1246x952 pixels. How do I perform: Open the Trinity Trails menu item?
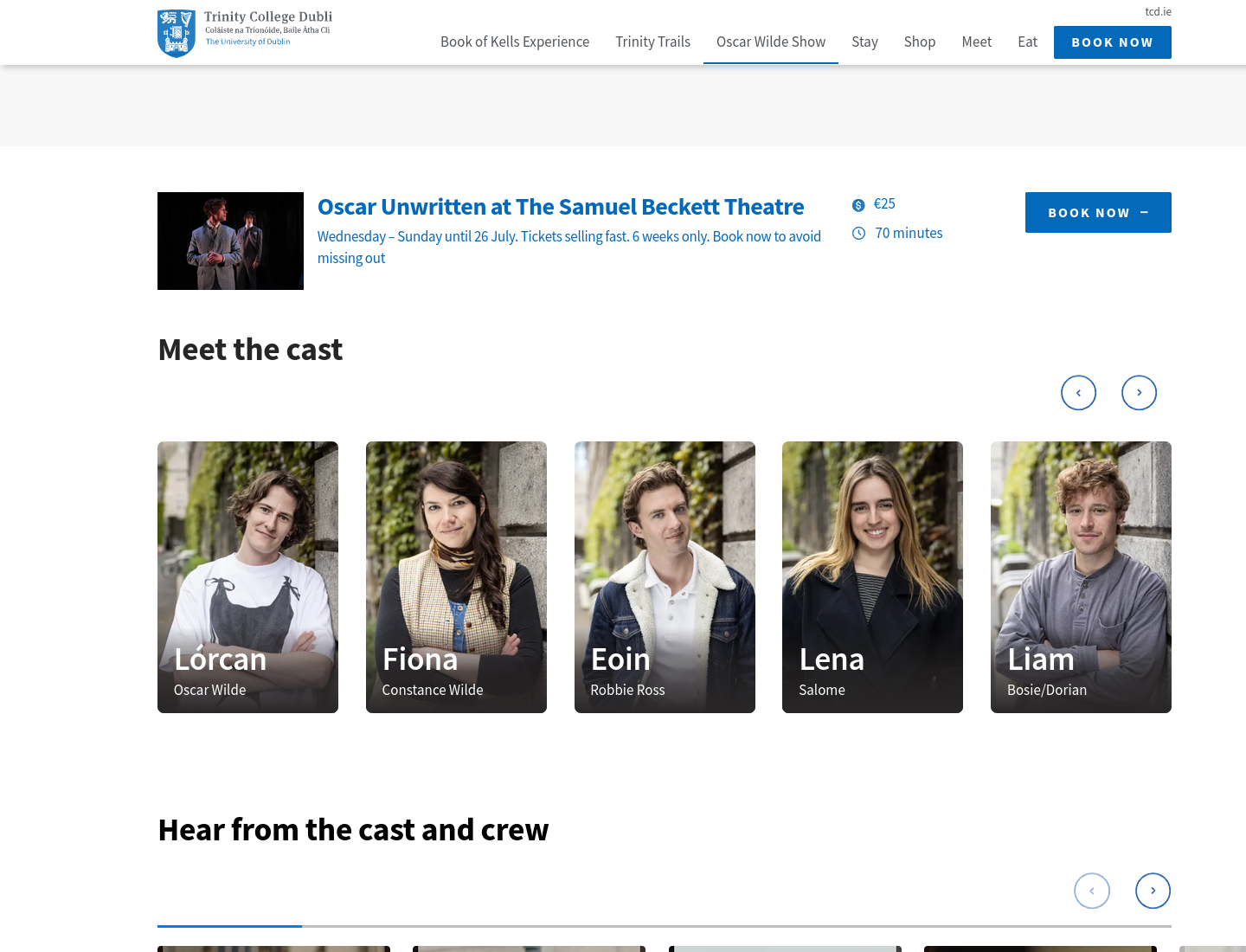coord(652,42)
